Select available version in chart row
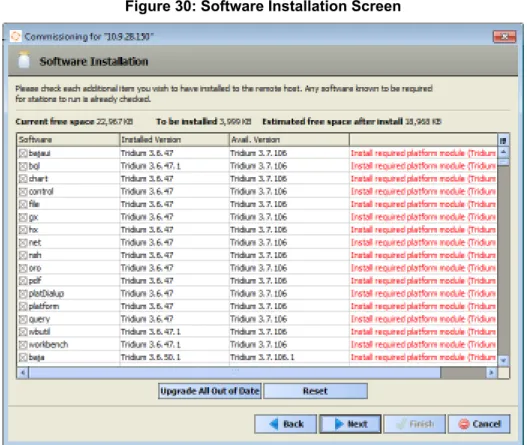This screenshot has width=527, height=445. coord(258,179)
